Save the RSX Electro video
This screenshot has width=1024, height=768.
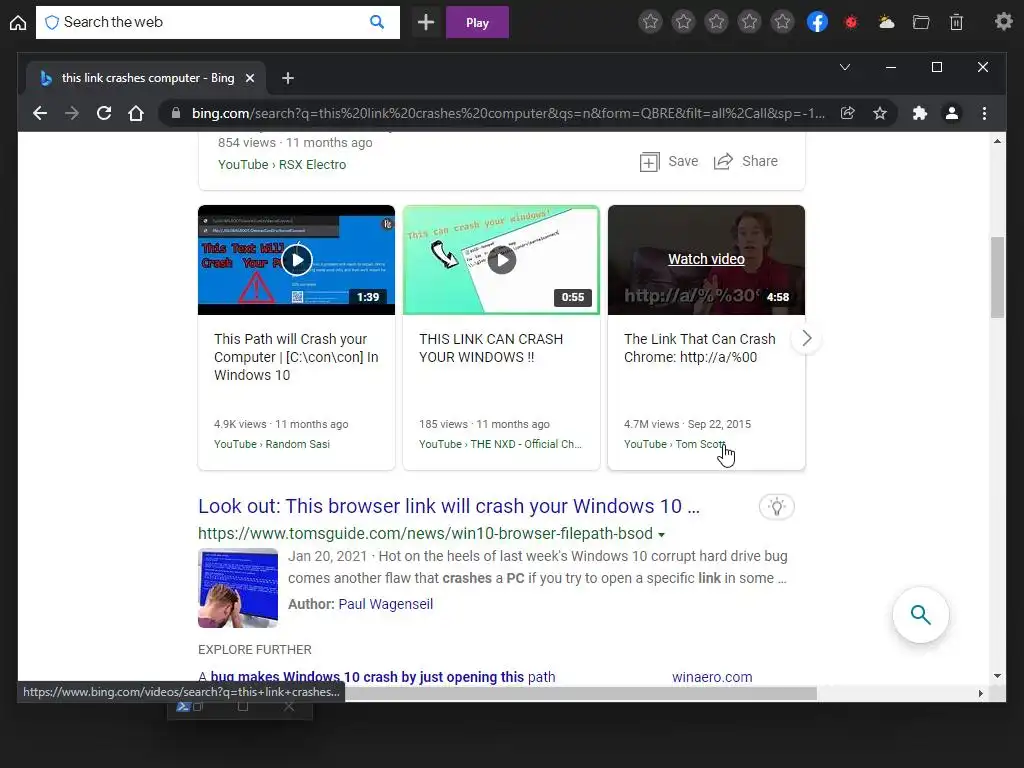click(669, 161)
